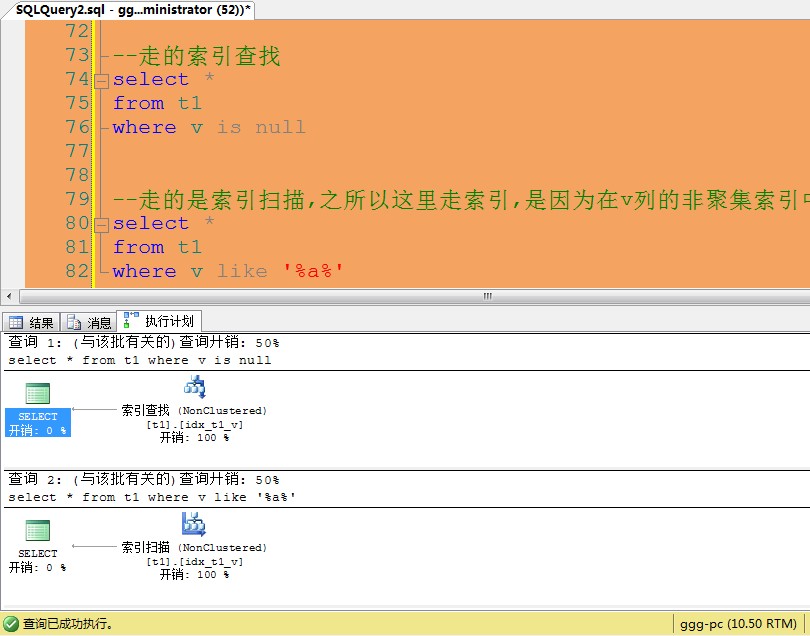810x636 pixels.
Task: Click the right arrow of editor horizontal scrollbar
Action: pyautogui.click(x=802, y=296)
